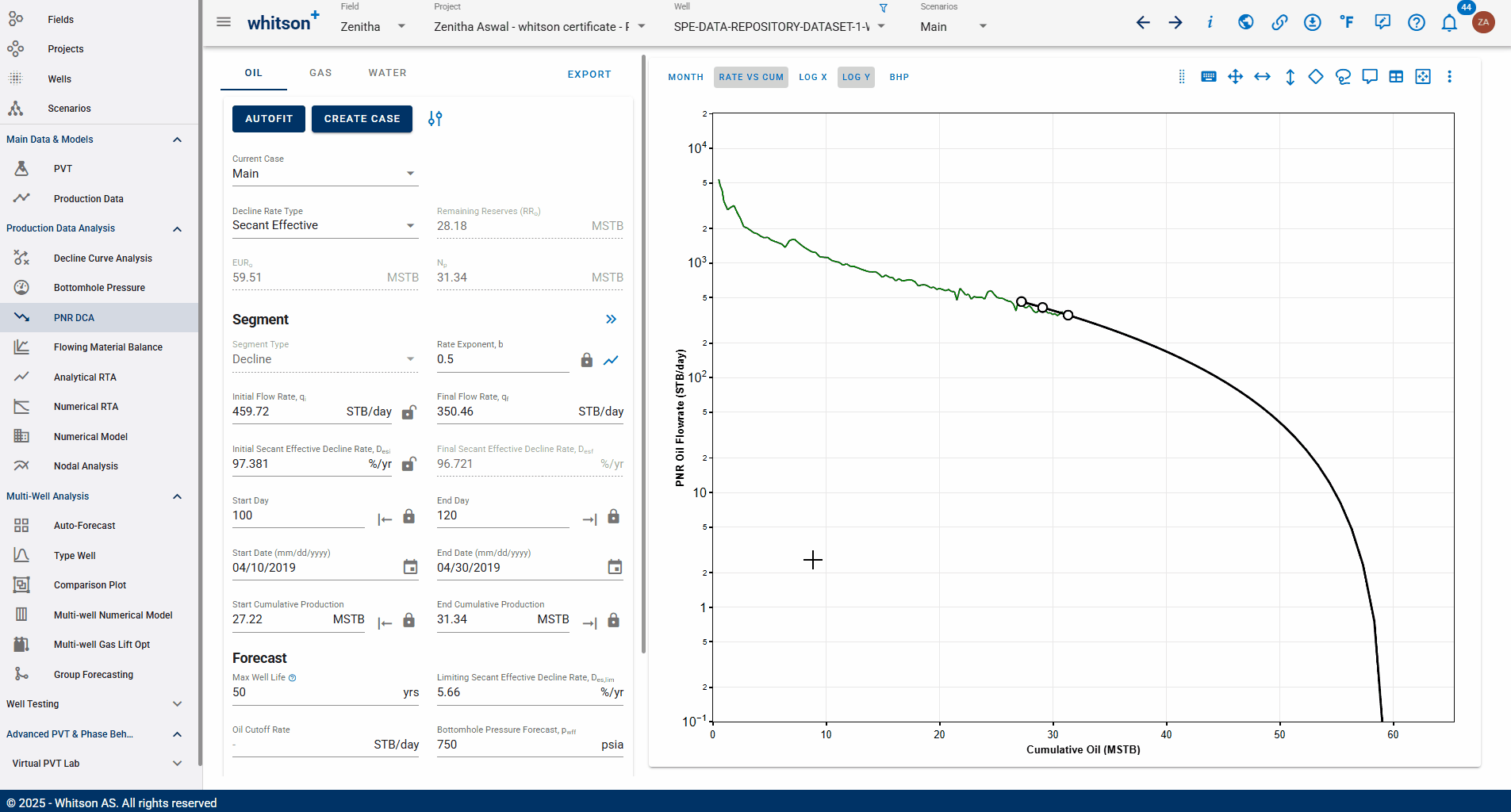Image resolution: width=1511 pixels, height=812 pixels.
Task: Click the download circle icon
Action: (1313, 22)
